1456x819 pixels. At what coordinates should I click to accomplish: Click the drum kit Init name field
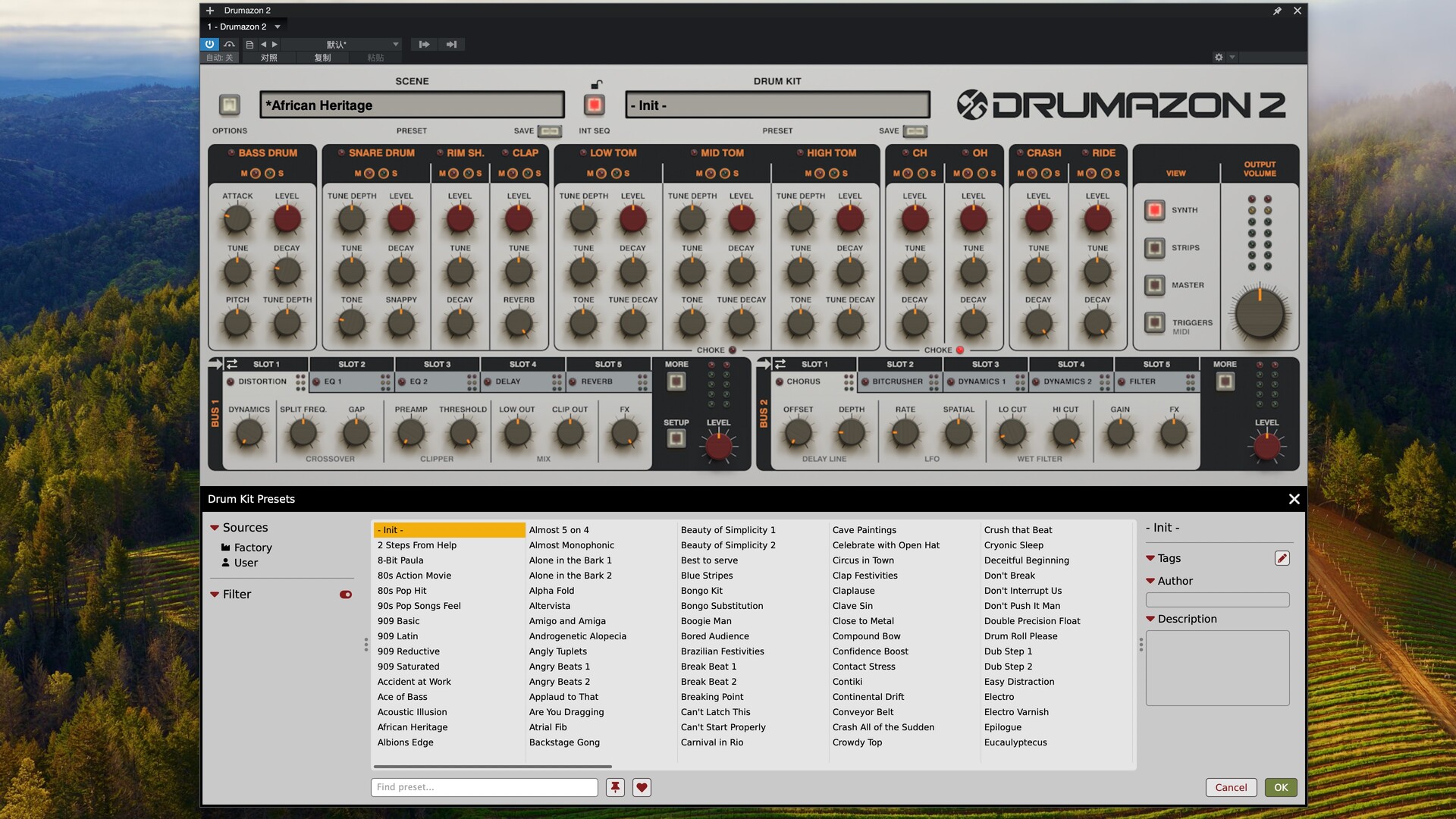point(777,105)
